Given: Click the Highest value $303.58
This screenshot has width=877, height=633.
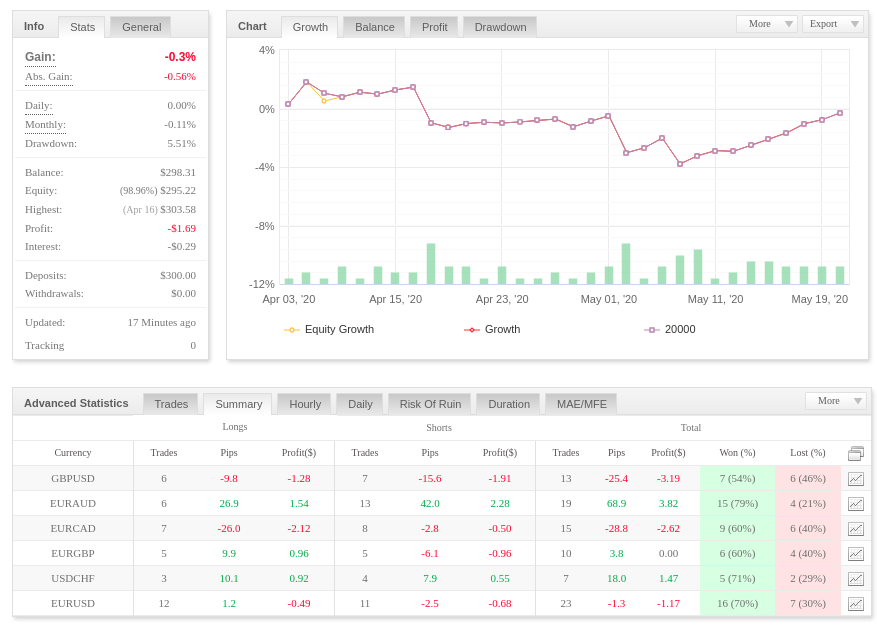Looking at the screenshot, I should (x=178, y=210).
